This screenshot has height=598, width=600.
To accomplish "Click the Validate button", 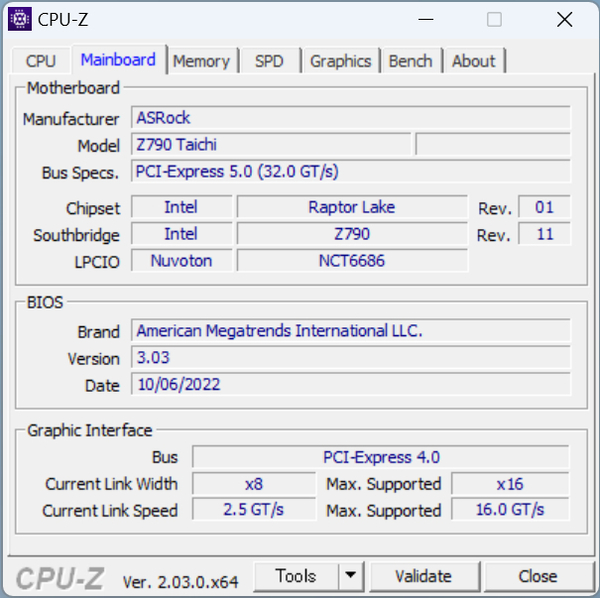I will pyautogui.click(x=424, y=576).
